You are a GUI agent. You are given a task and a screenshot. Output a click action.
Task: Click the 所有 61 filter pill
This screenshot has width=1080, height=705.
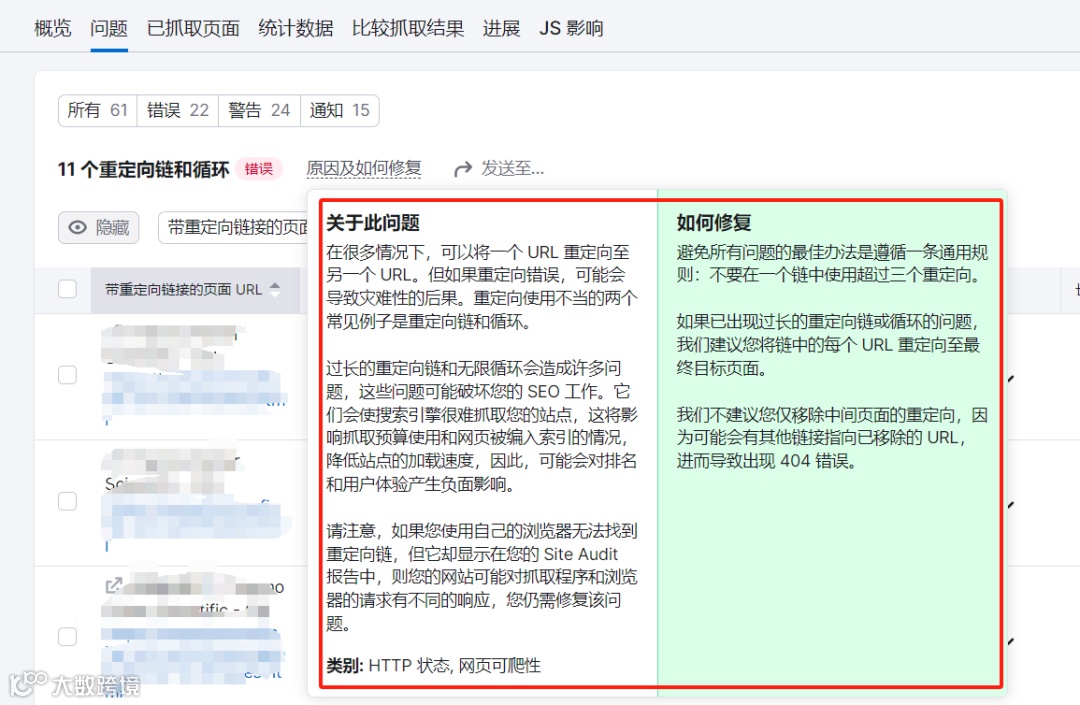(x=96, y=110)
